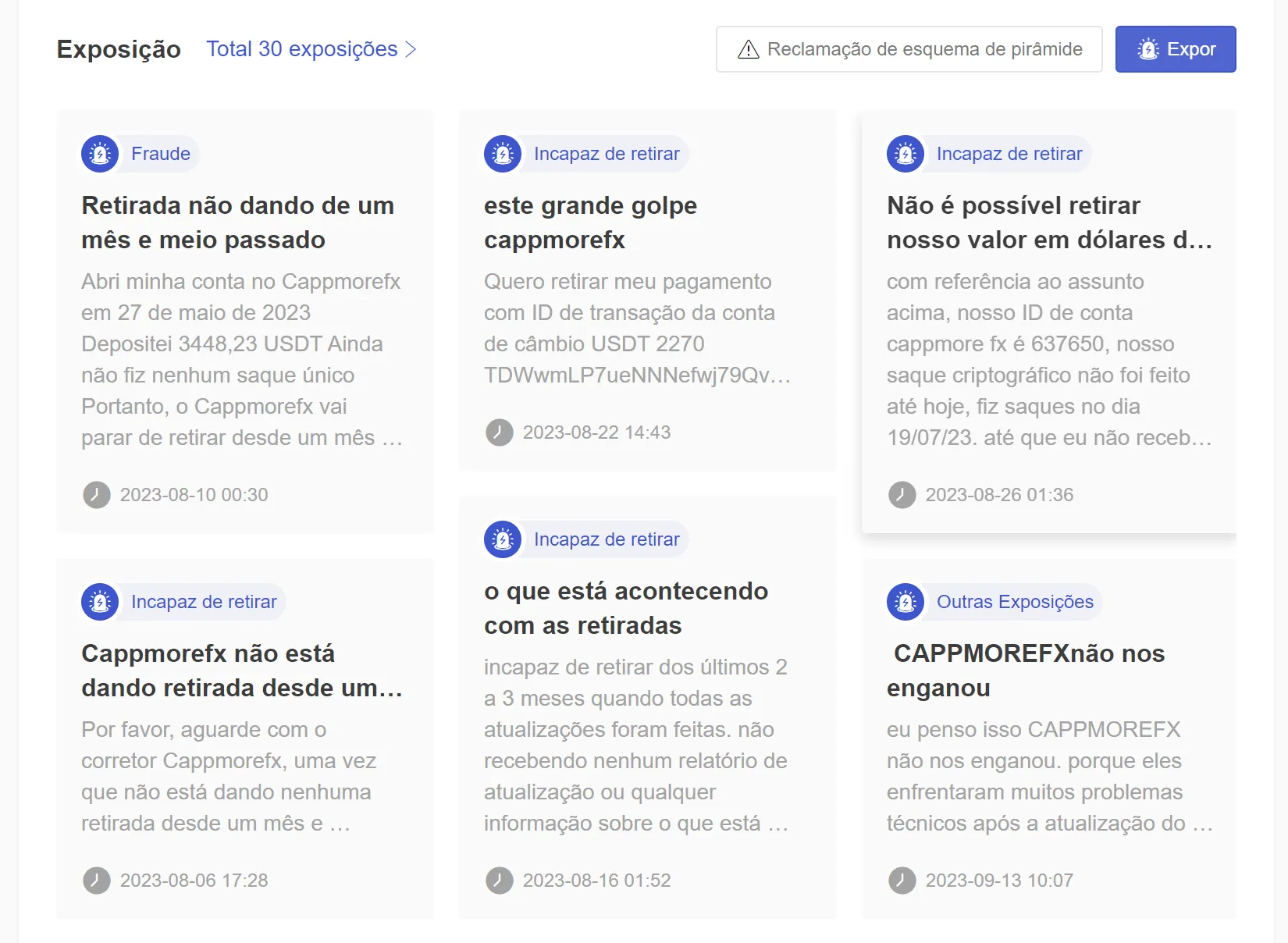
Task: Open Reclamação de esquema de pirâmide
Action: pyautogui.click(x=909, y=49)
